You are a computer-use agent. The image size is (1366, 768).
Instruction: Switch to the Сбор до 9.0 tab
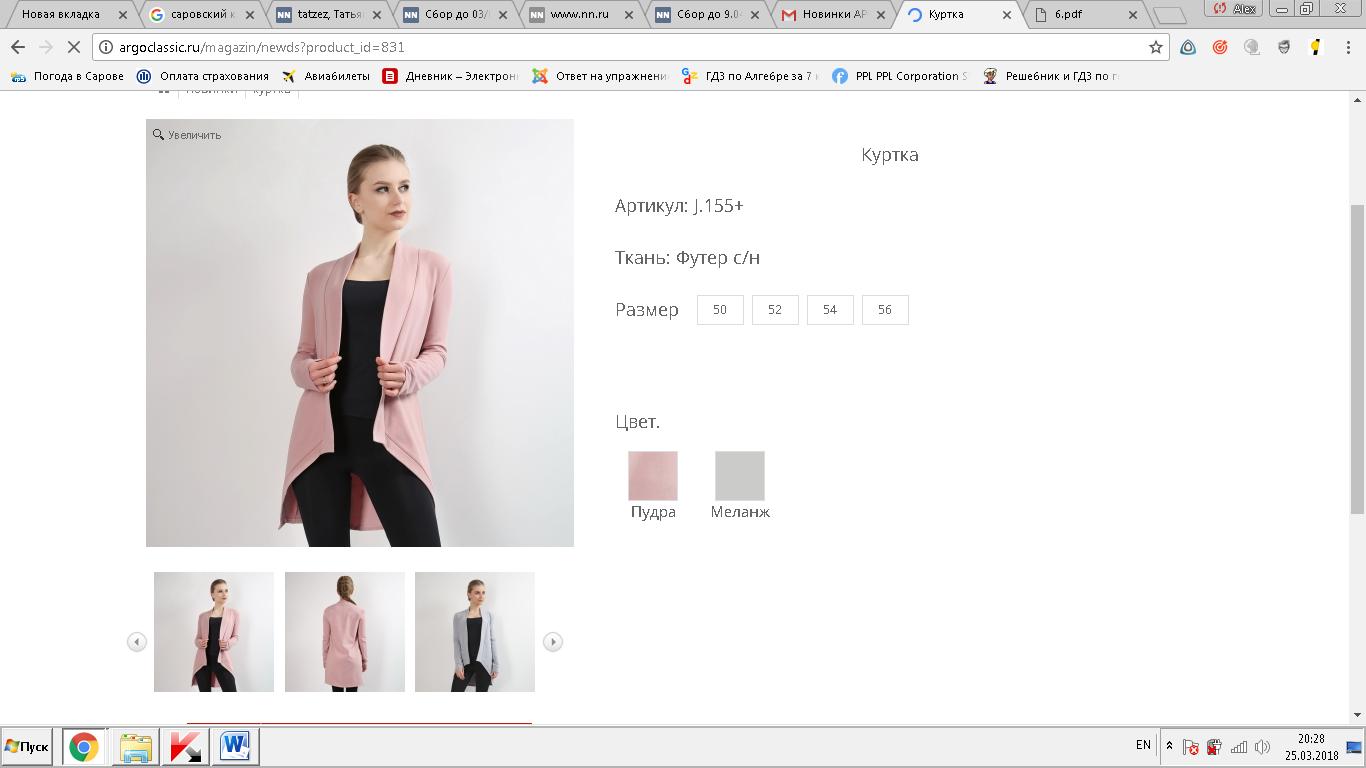coord(708,15)
